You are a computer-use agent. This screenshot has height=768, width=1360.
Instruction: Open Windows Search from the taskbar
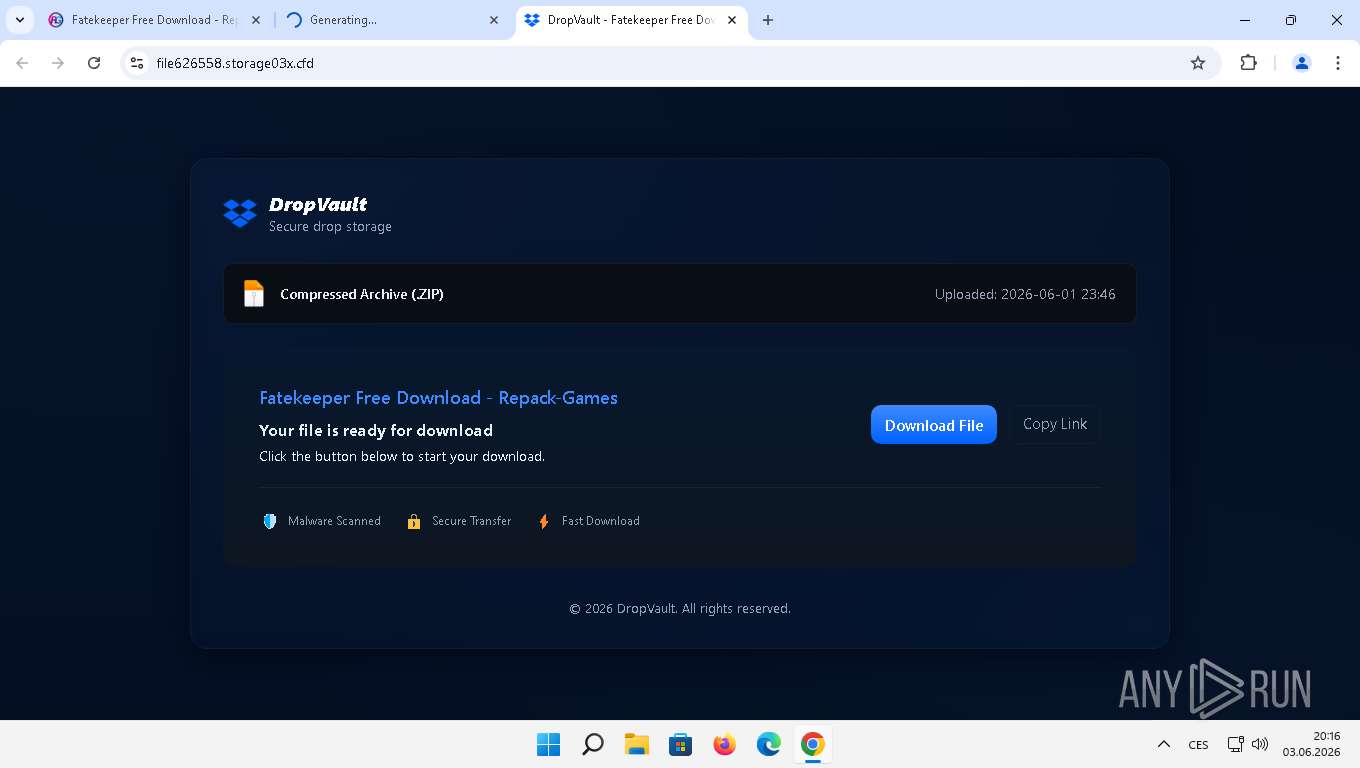[593, 744]
